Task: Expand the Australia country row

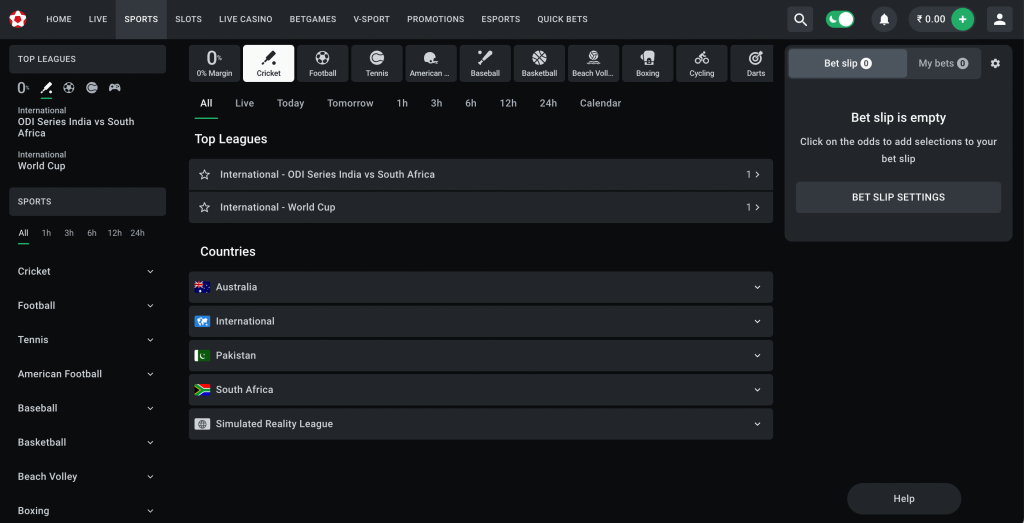Action: coord(481,287)
